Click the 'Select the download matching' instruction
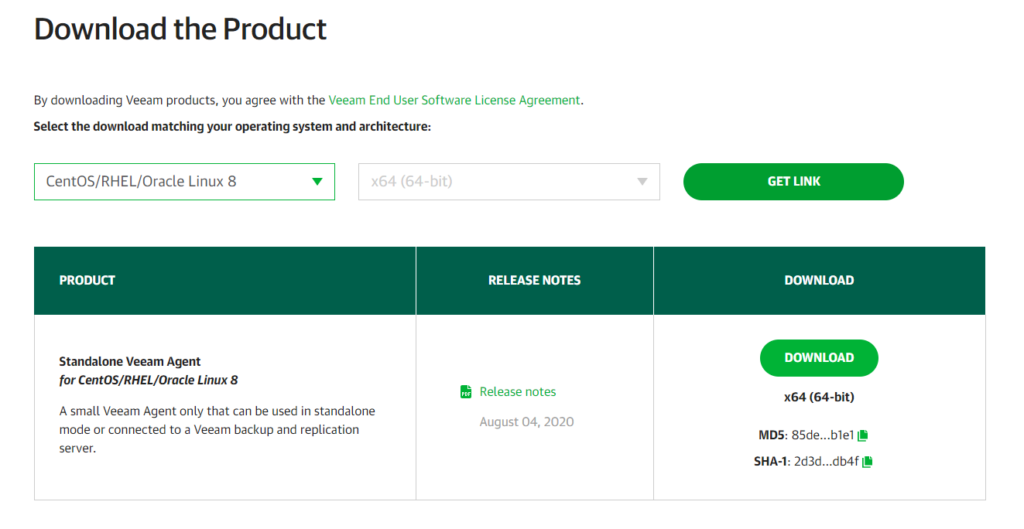The width and height of the screenshot is (1024, 529). pyautogui.click(x=232, y=127)
